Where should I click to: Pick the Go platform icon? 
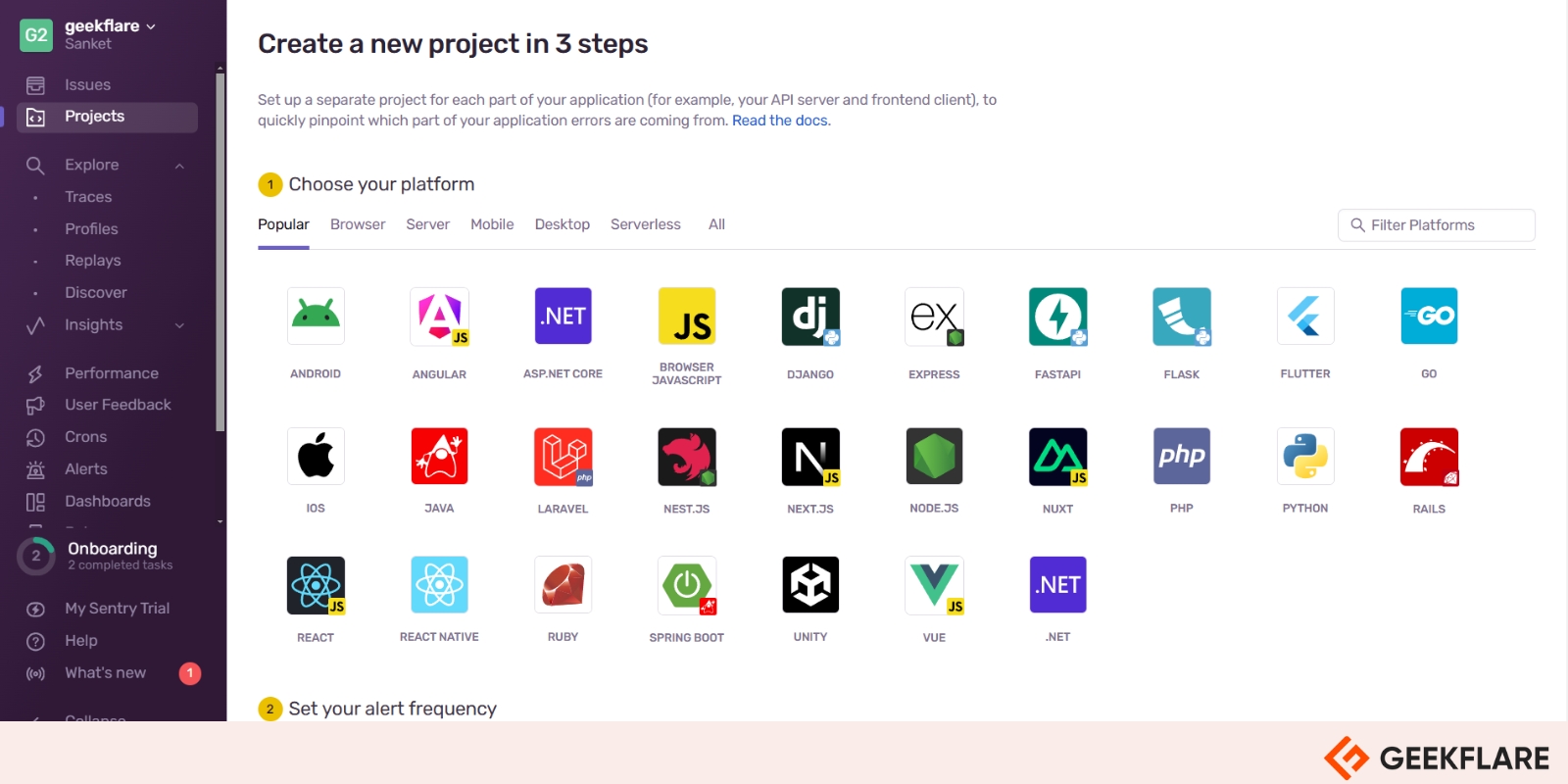1429,317
